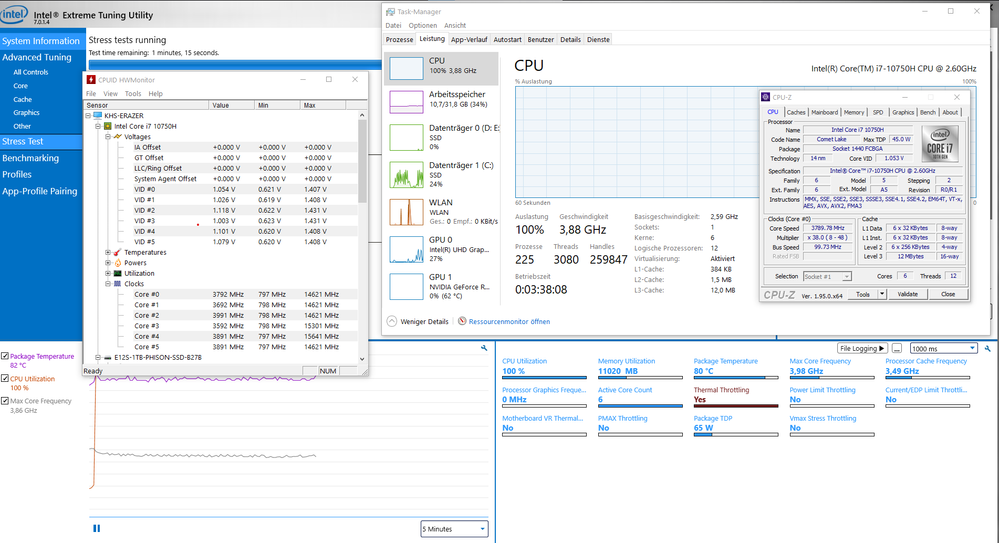
Task: Disable Max Core Frequency checkbox
Action: (x=6, y=401)
